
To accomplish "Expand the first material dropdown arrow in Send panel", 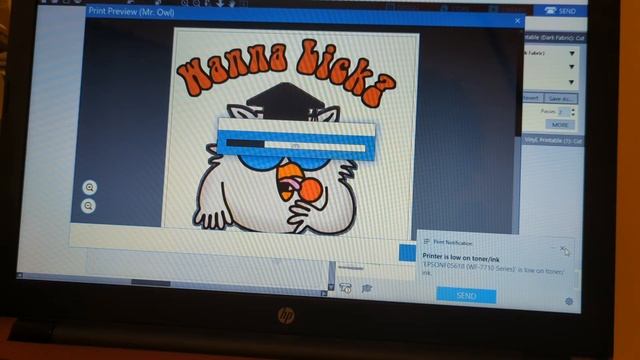I will [x=572, y=53].
